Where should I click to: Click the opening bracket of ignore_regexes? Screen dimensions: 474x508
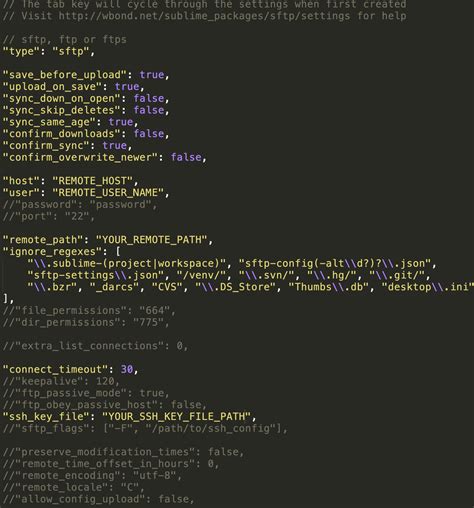118,252
